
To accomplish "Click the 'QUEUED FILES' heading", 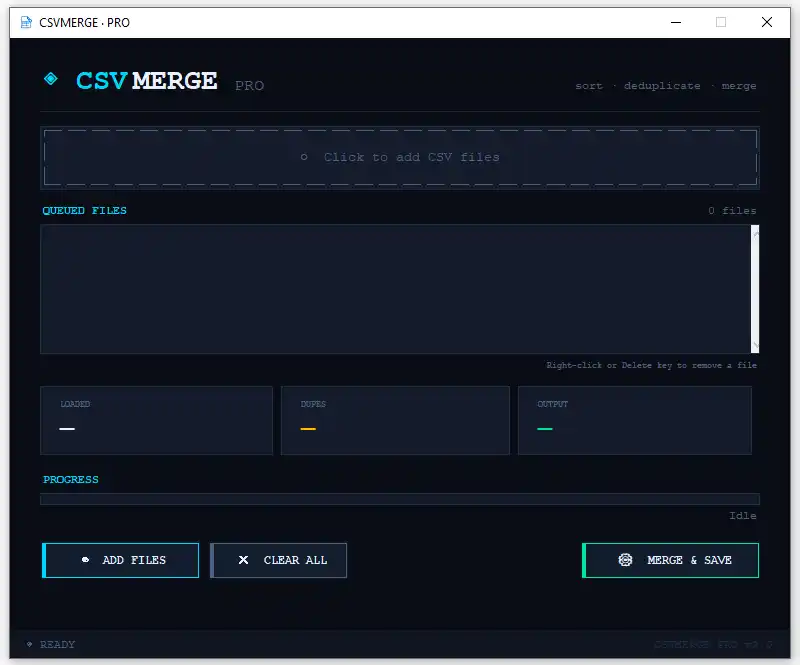I will click(x=85, y=210).
